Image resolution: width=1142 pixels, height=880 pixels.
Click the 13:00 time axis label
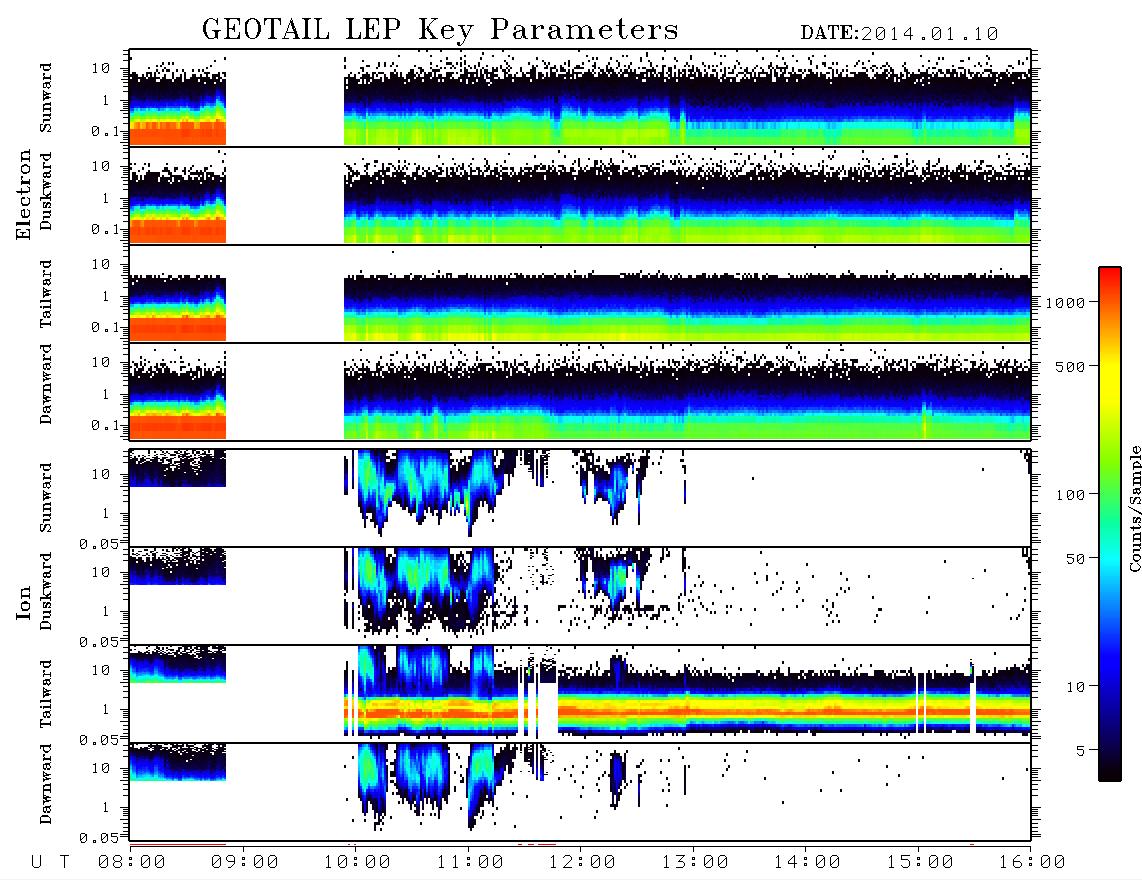[x=695, y=862]
